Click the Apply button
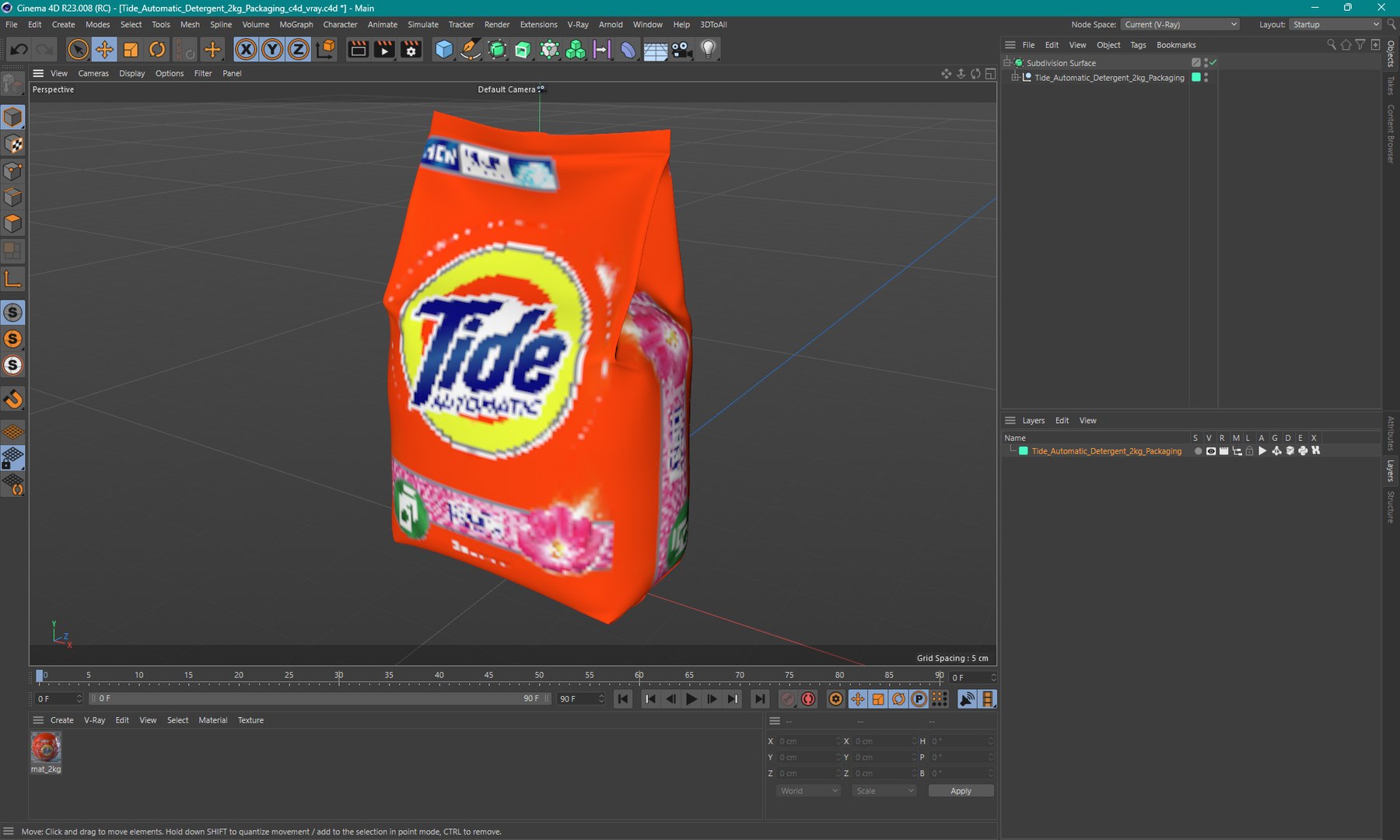The width and height of the screenshot is (1400, 840). [961, 791]
